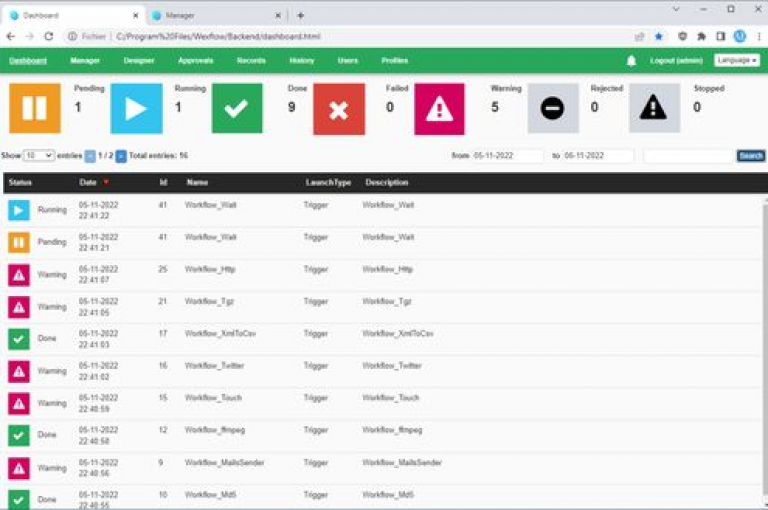
Task: Click Warning icon in Workflow_Touch row
Action: (x=19, y=404)
